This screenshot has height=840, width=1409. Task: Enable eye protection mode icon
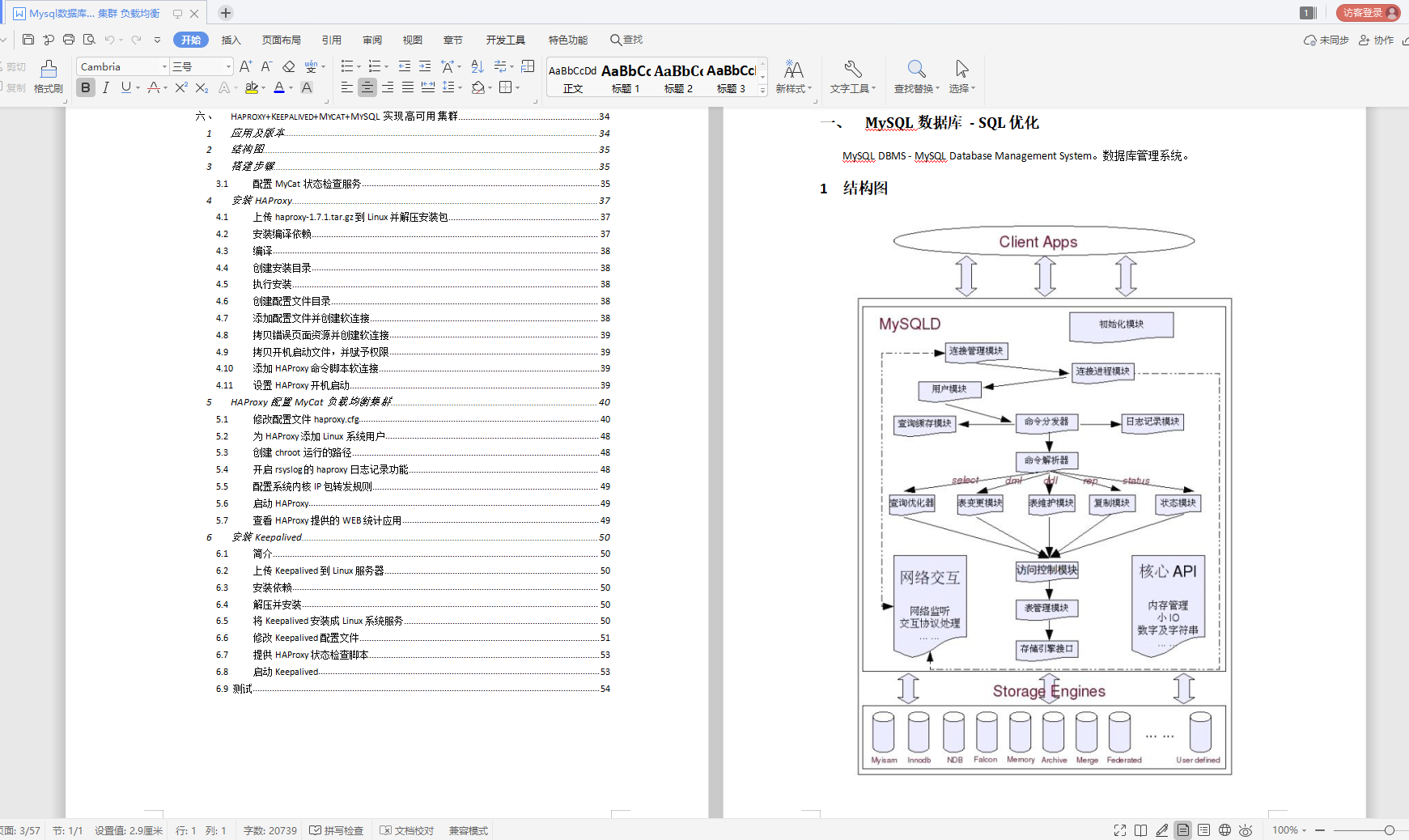tap(1246, 830)
